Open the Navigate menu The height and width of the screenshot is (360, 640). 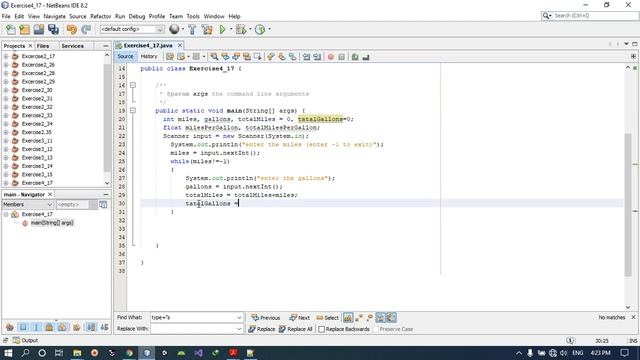[54, 16]
